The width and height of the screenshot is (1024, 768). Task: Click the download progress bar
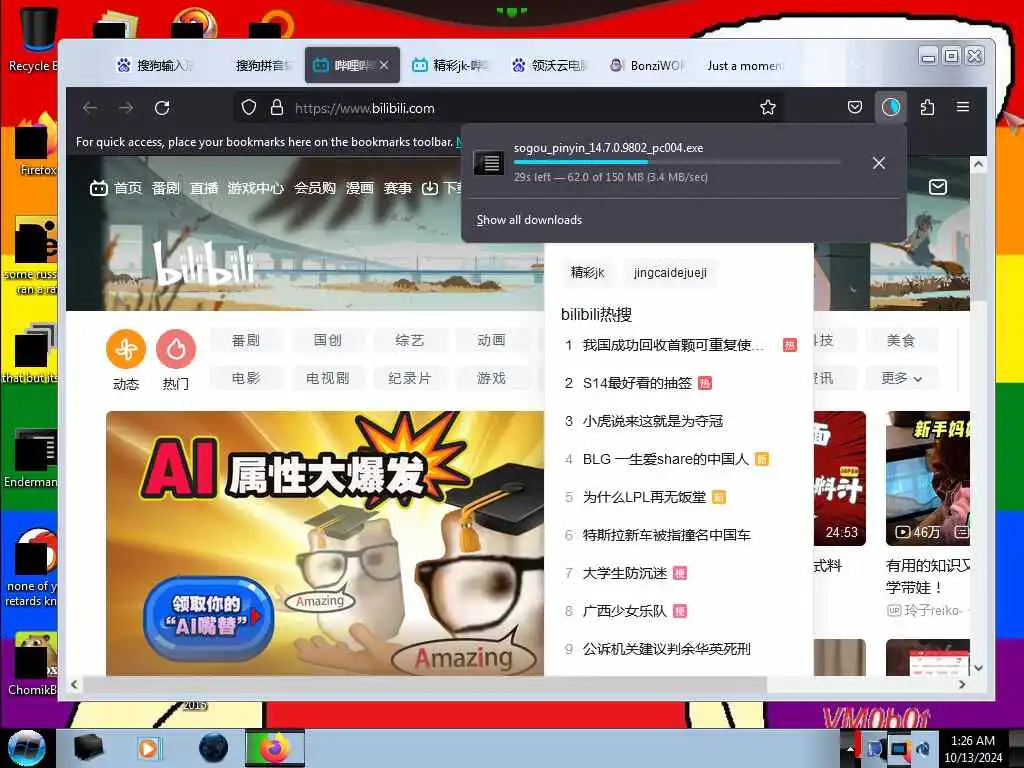(x=677, y=161)
